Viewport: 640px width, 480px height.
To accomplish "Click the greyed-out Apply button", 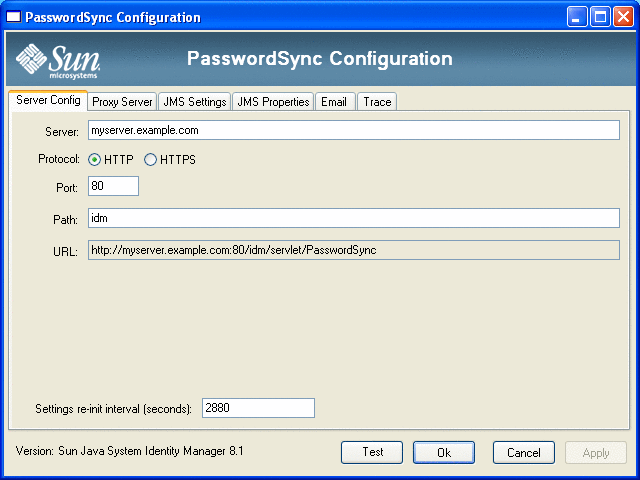I will 596,452.
